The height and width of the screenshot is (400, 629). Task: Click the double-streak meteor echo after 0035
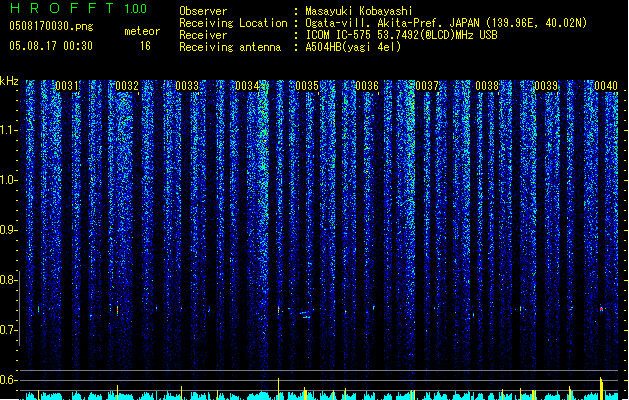click(306, 315)
